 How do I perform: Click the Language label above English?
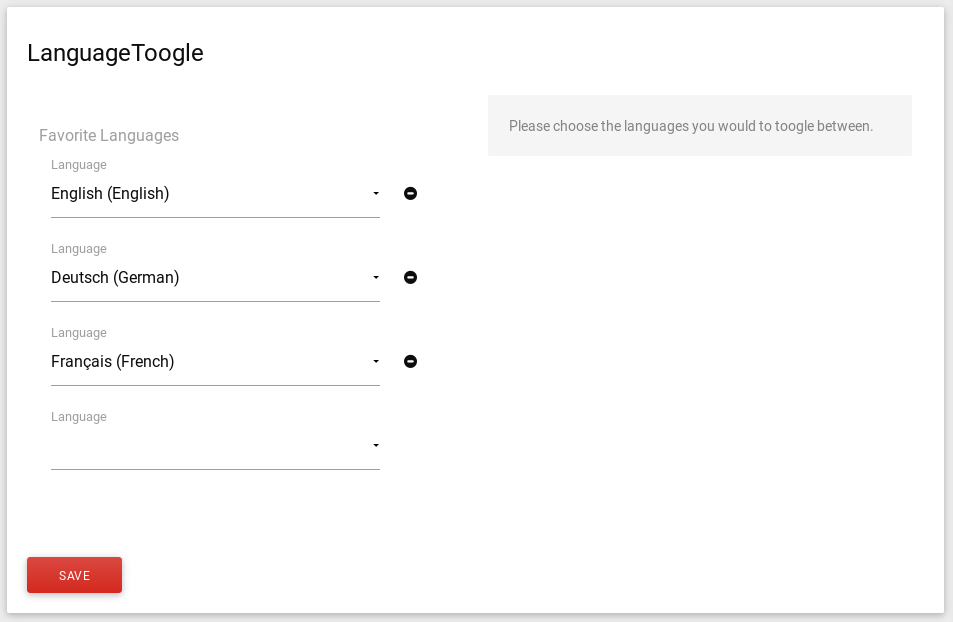click(x=79, y=165)
